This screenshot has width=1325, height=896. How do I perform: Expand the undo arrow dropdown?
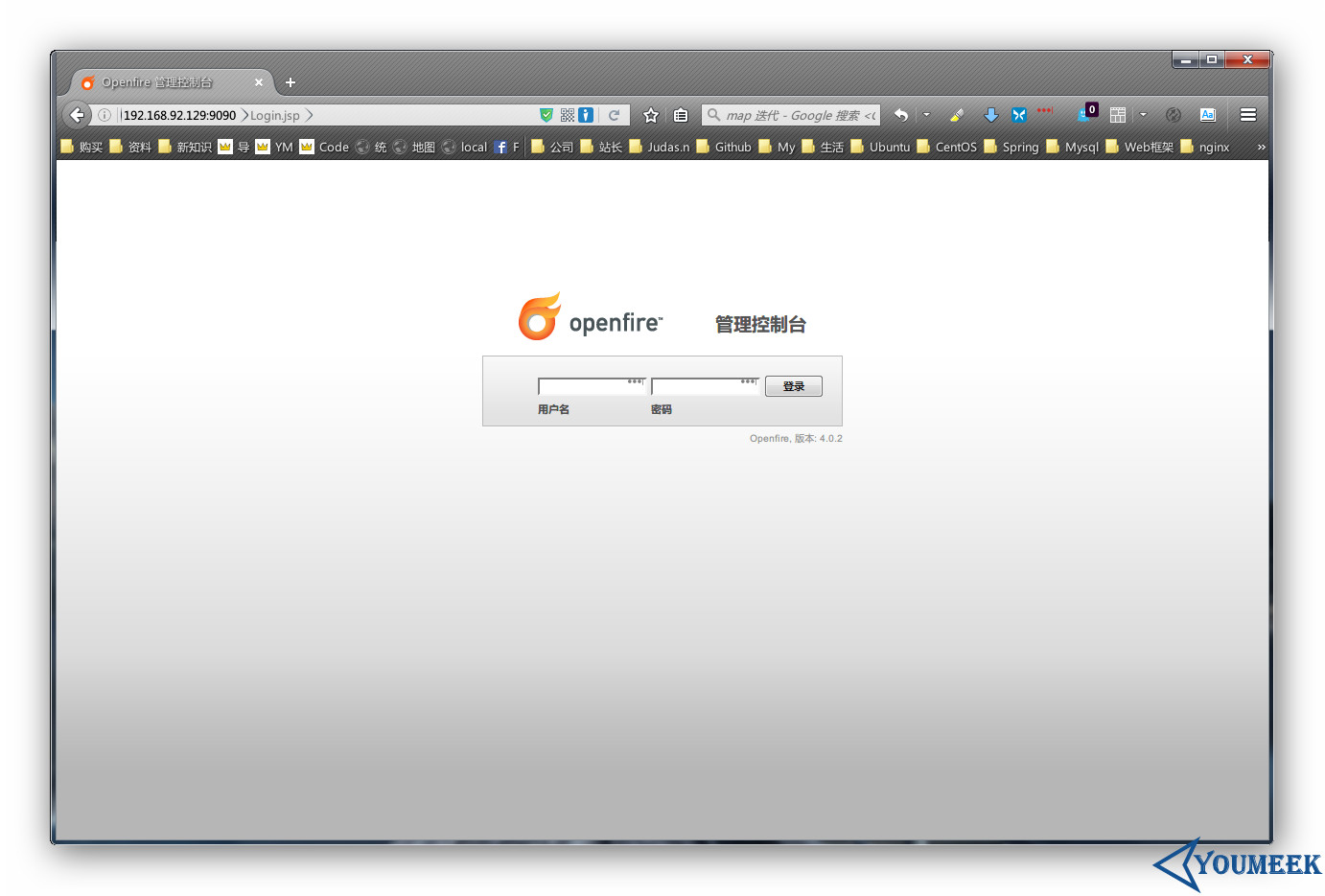(926, 115)
